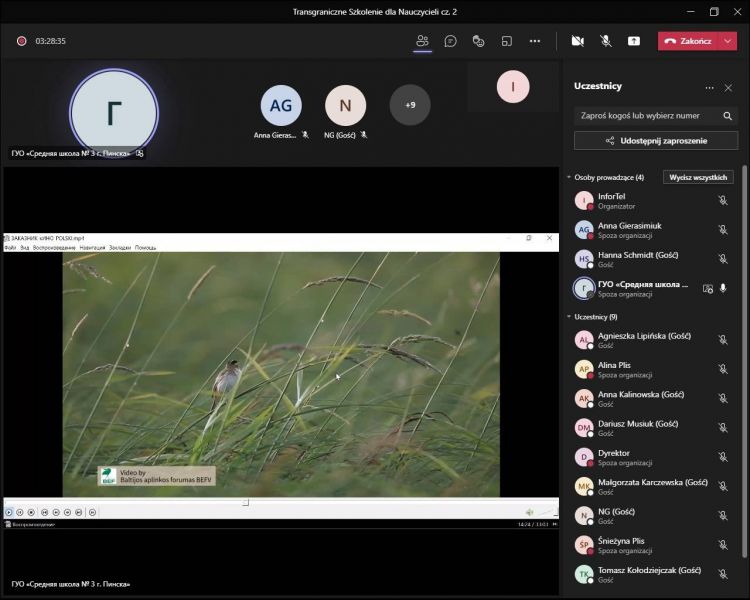Toggle the camera on
This screenshot has height=600, width=750.
point(577,41)
